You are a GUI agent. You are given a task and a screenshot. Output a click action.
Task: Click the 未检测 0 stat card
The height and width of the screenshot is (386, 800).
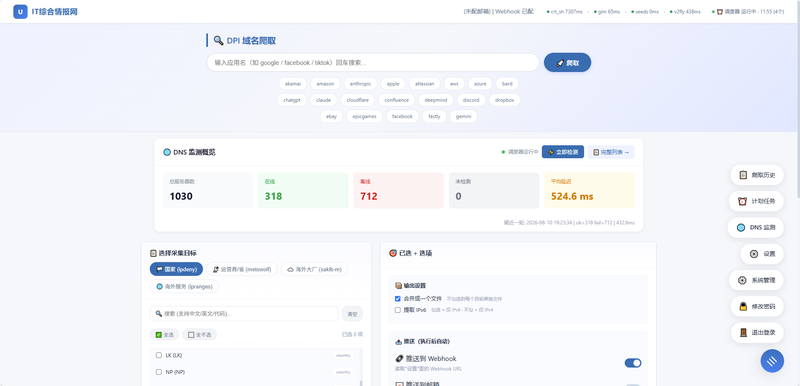(x=494, y=190)
